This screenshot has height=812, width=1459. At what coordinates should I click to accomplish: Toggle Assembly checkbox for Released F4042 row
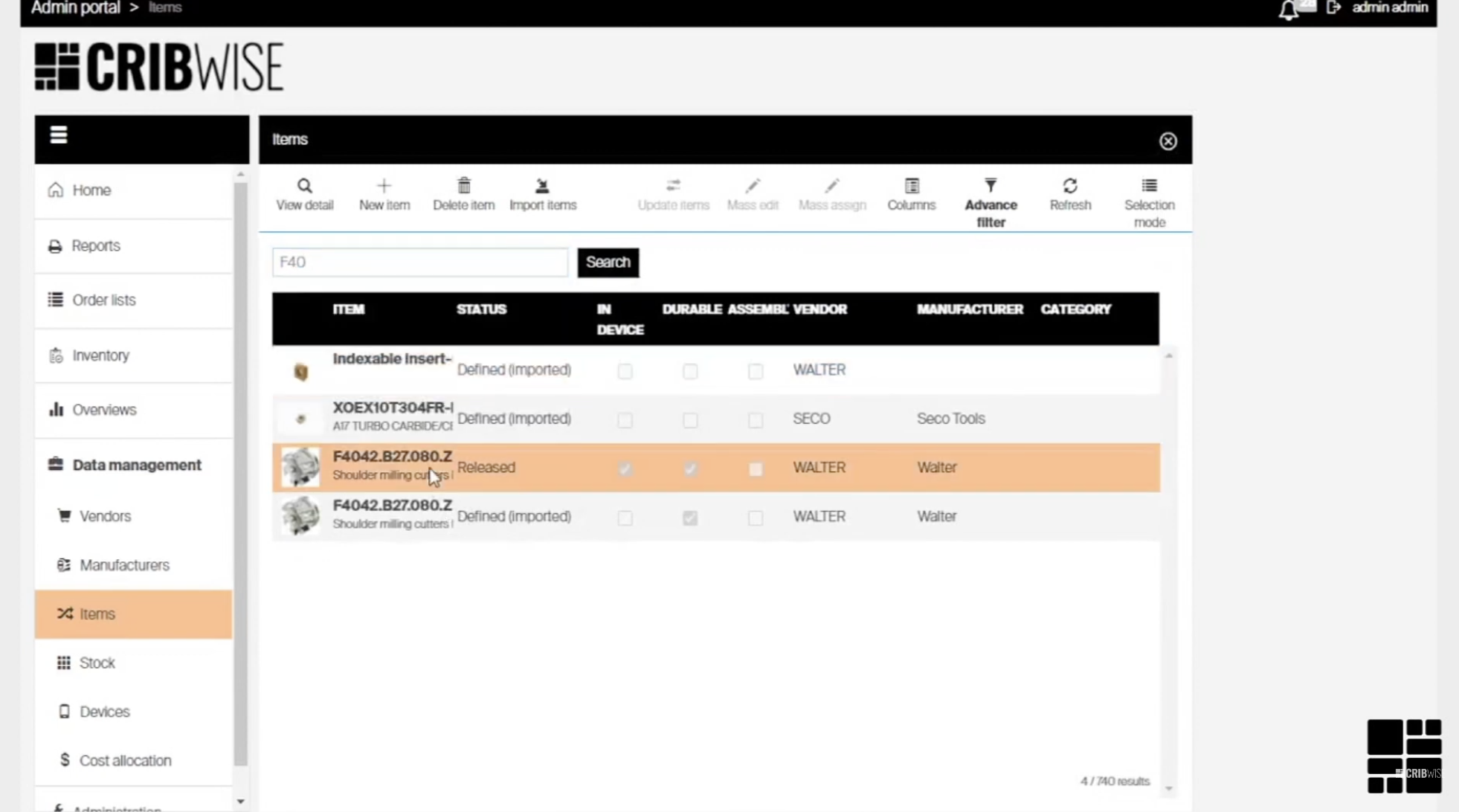tap(756, 469)
